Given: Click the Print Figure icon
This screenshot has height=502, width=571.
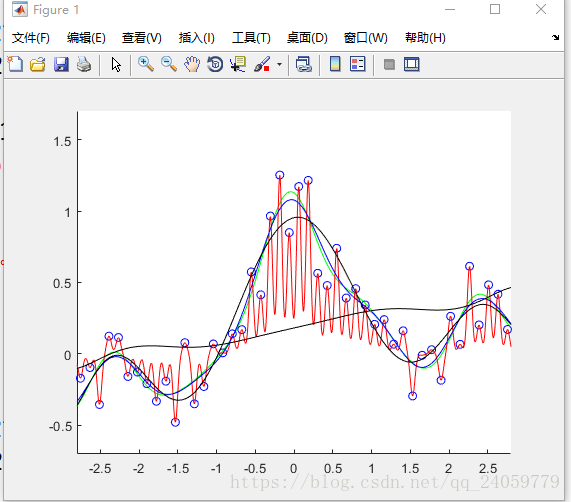Looking at the screenshot, I should click(x=84, y=64).
